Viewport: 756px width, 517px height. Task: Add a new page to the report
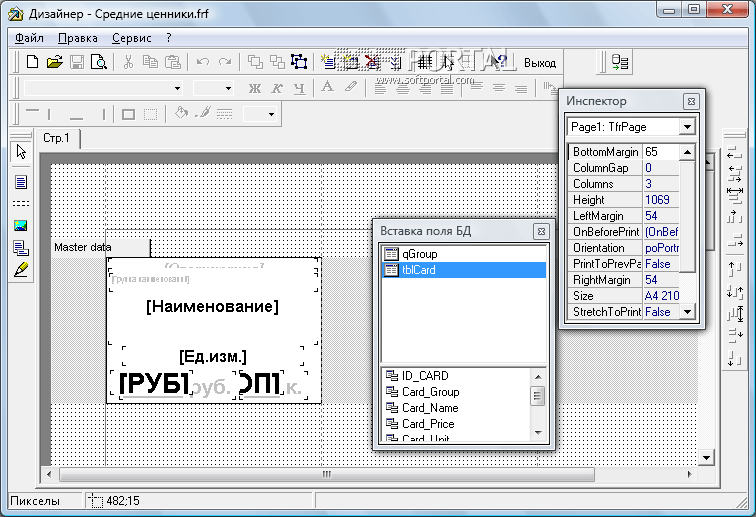pyautogui.click(x=328, y=62)
